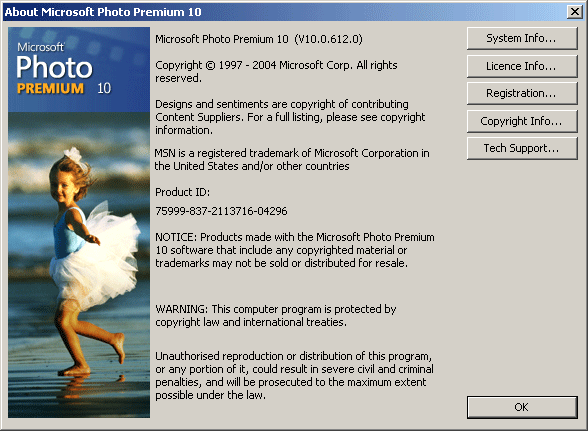Click the Microsoft Photo logo banner
The width and height of the screenshot is (588, 431).
point(79,69)
